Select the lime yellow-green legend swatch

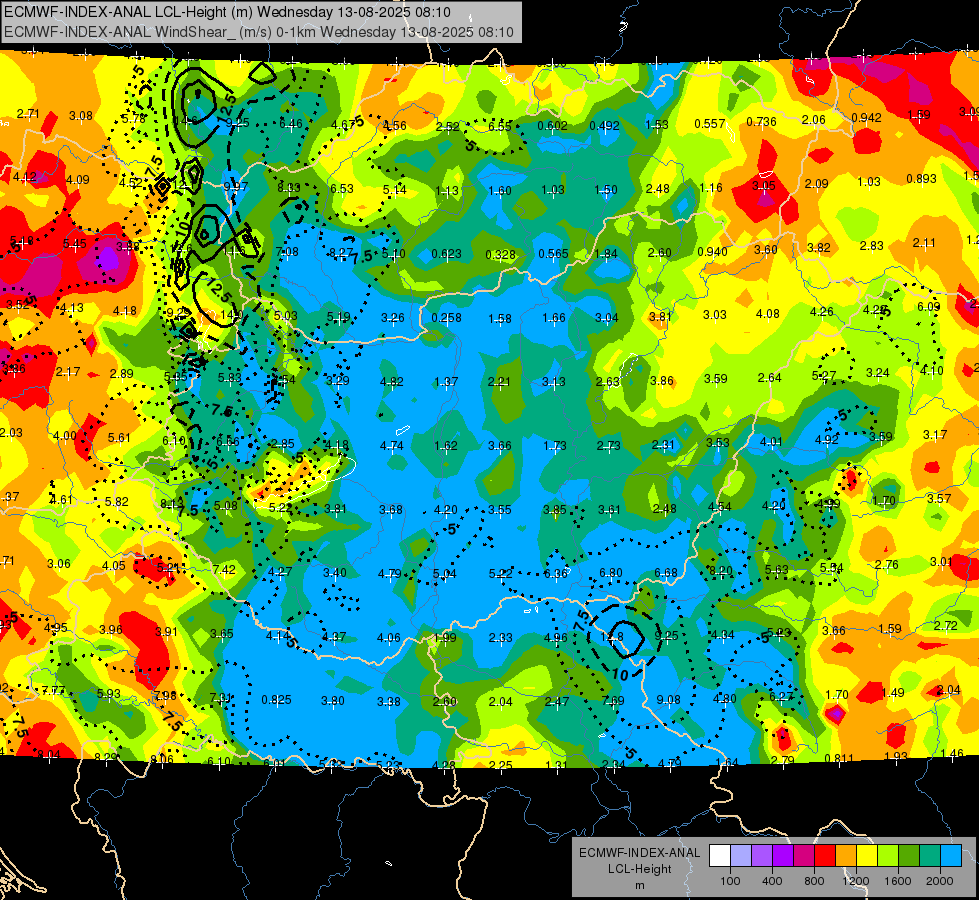click(x=887, y=856)
